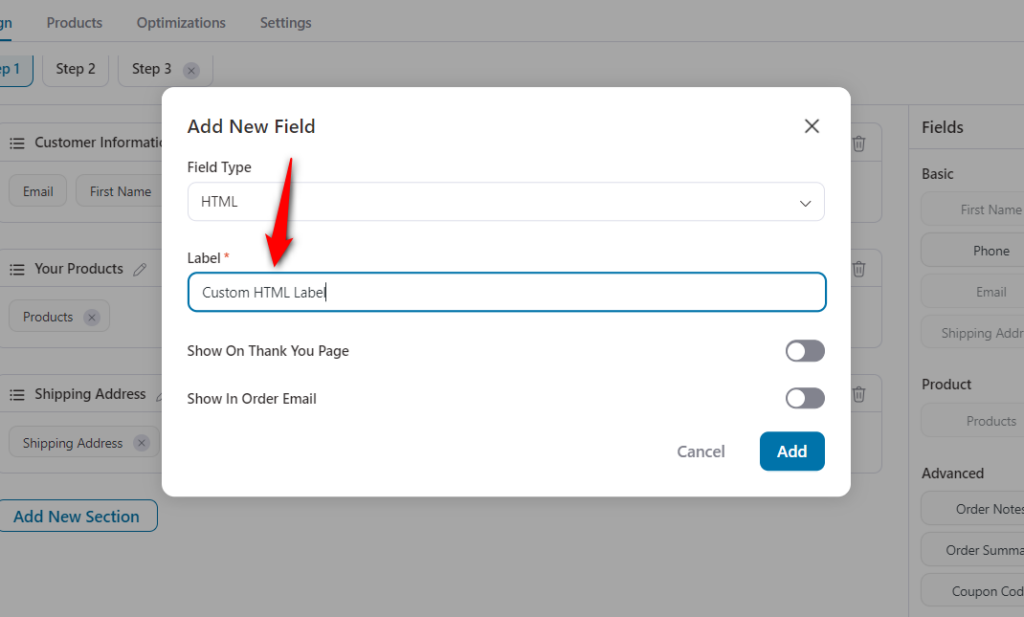Switch to the Step 2 tab

tap(75, 69)
